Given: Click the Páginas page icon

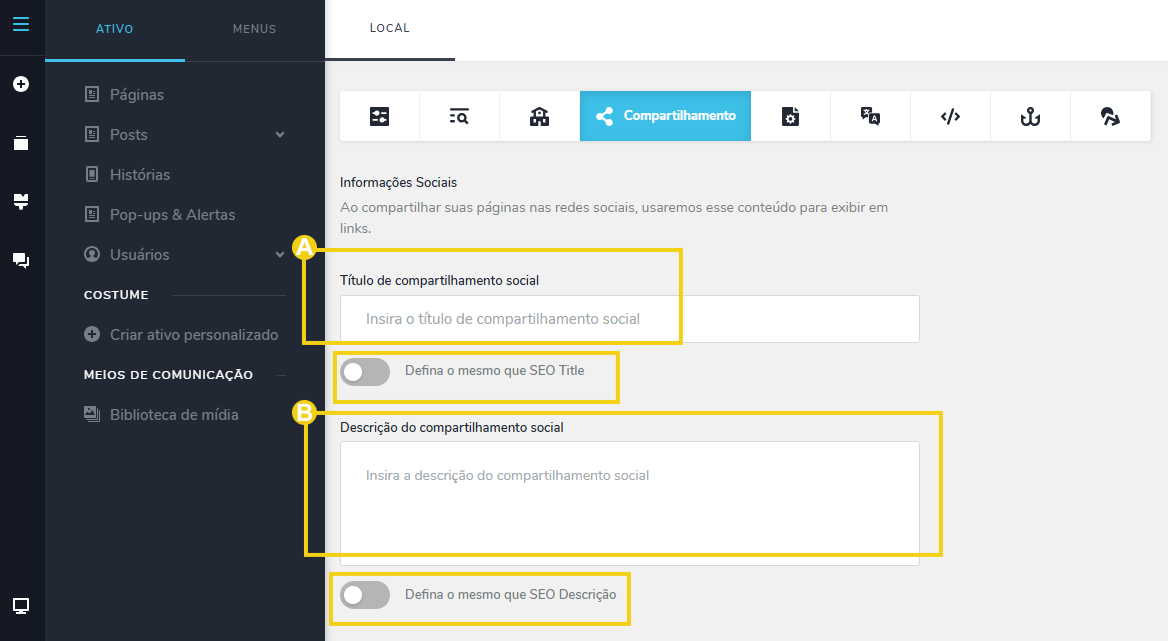Looking at the screenshot, I should point(92,95).
